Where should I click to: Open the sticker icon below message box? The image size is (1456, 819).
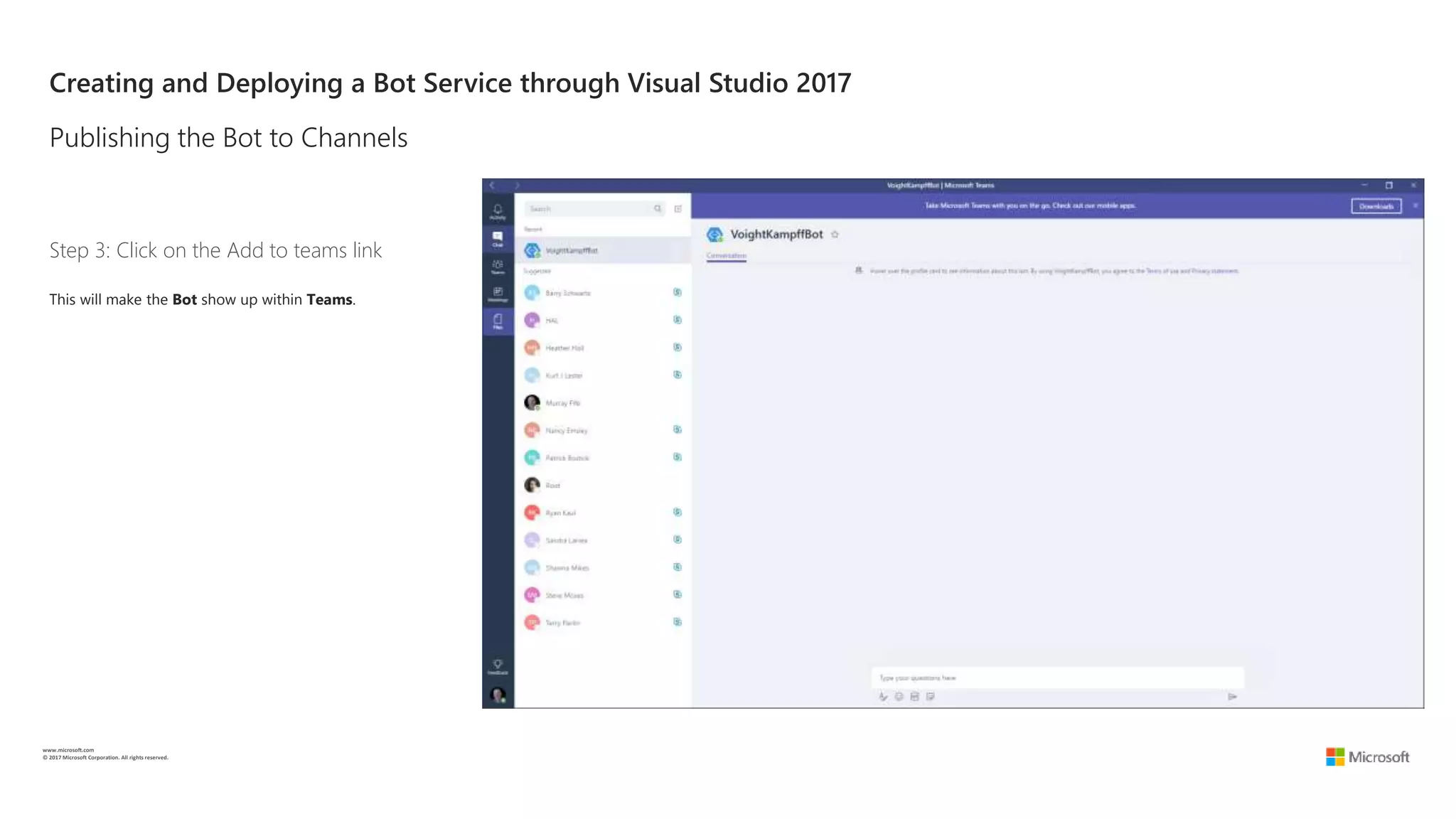point(931,697)
